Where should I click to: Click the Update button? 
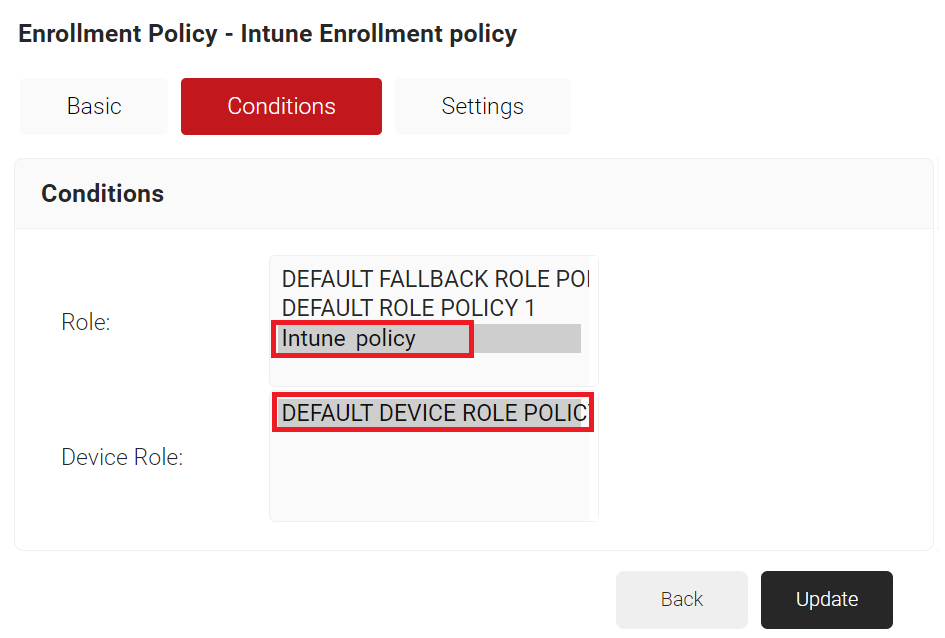(826, 599)
